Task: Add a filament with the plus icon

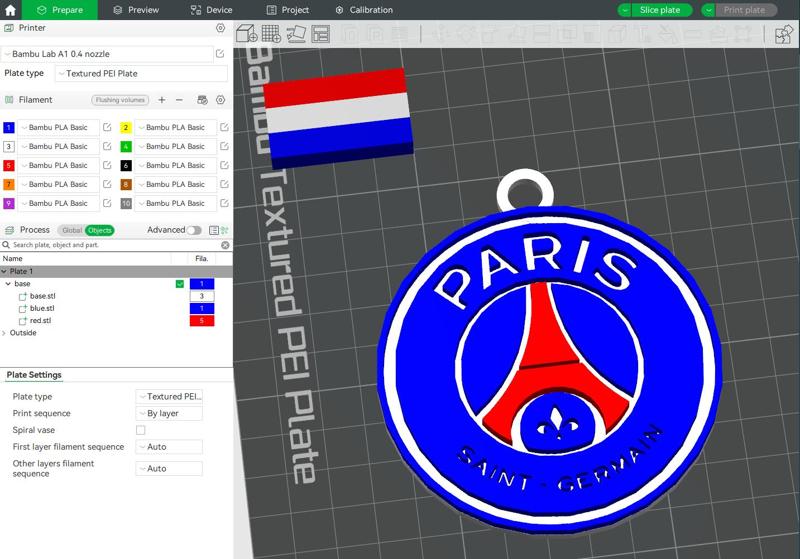Action: (162, 100)
